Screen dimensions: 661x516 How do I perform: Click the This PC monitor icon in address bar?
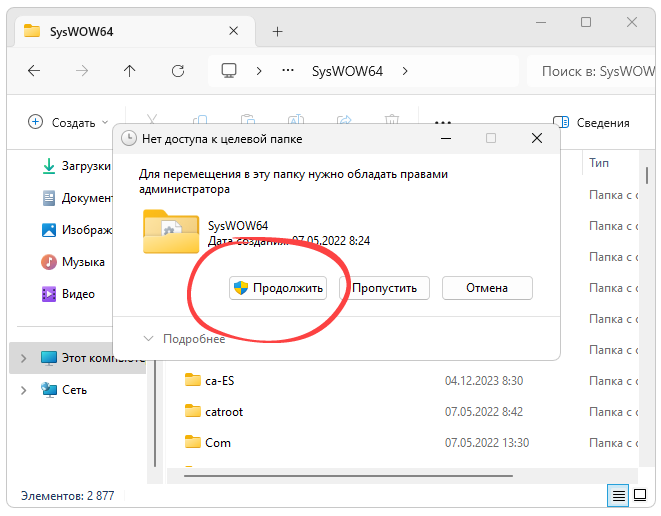229,70
